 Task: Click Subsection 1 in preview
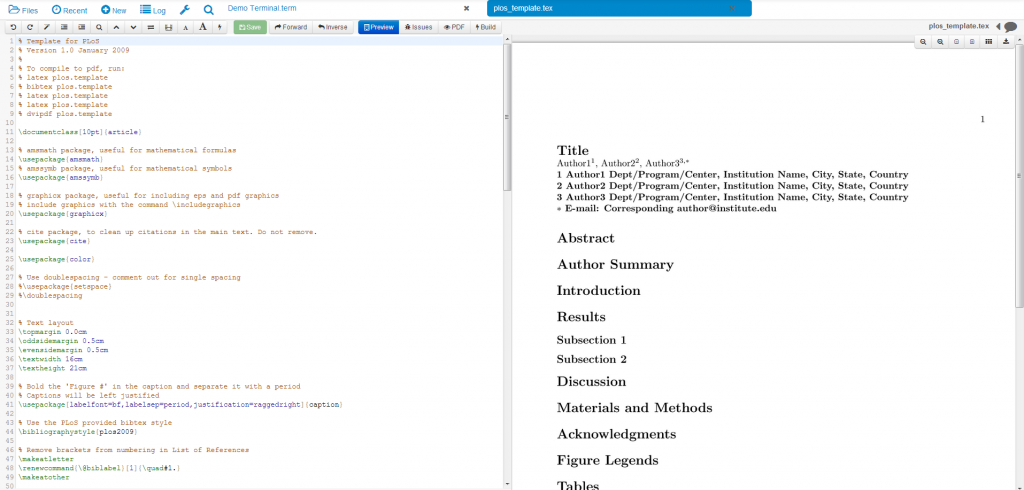(x=592, y=340)
